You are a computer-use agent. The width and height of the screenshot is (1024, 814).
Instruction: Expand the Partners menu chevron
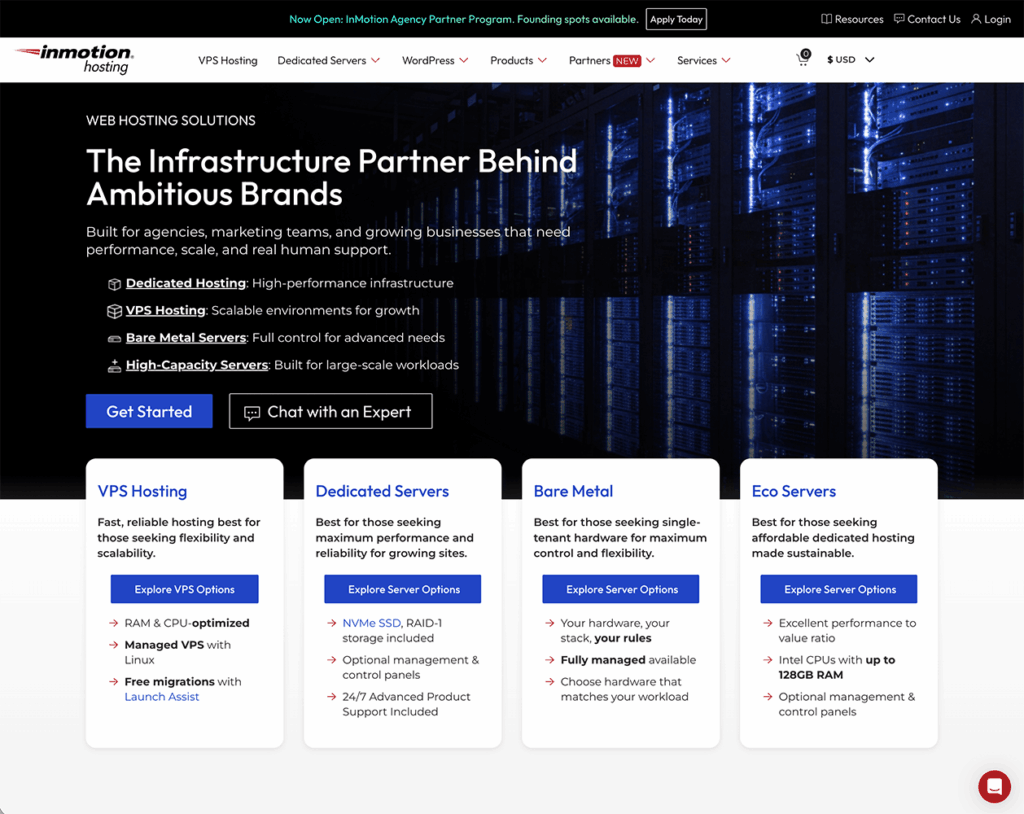[x=650, y=60]
